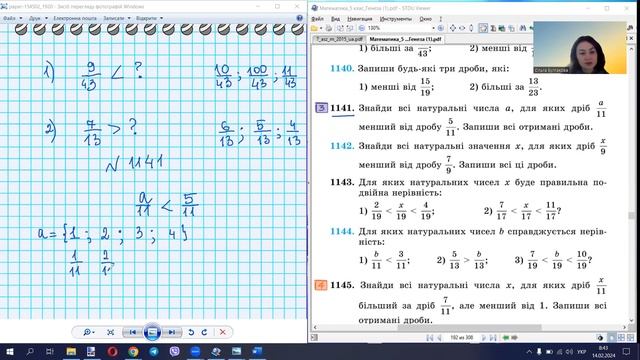640x360 pixels.
Task: Click the volume icon in system tray
Action: (569, 351)
